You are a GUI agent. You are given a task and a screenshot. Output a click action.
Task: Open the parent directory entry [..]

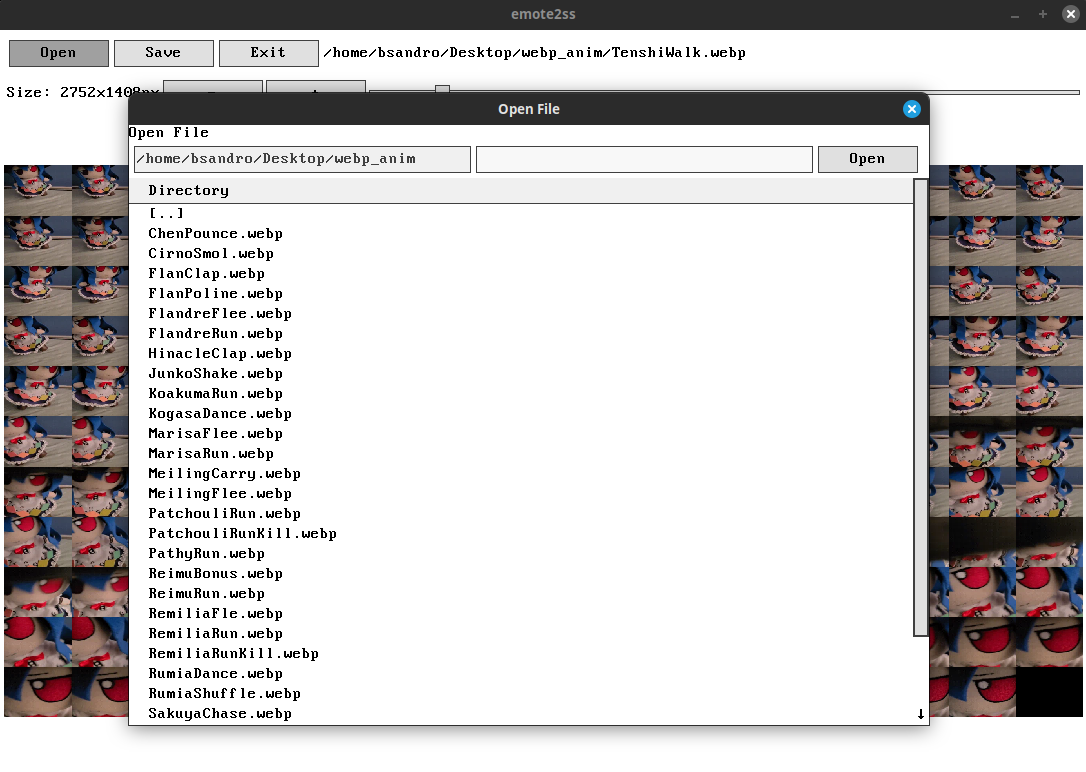(168, 213)
